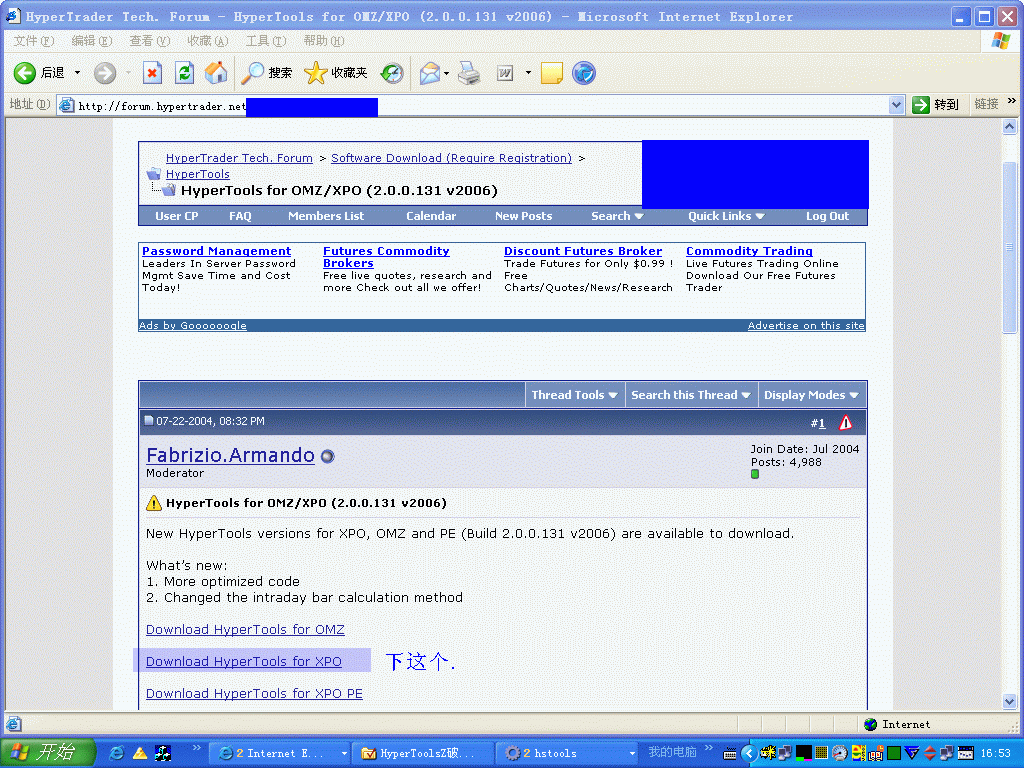Screen dimensions: 1024x768
Task: Switch to the HyperToolsZ破 folder taskbar button
Action: pos(421,753)
